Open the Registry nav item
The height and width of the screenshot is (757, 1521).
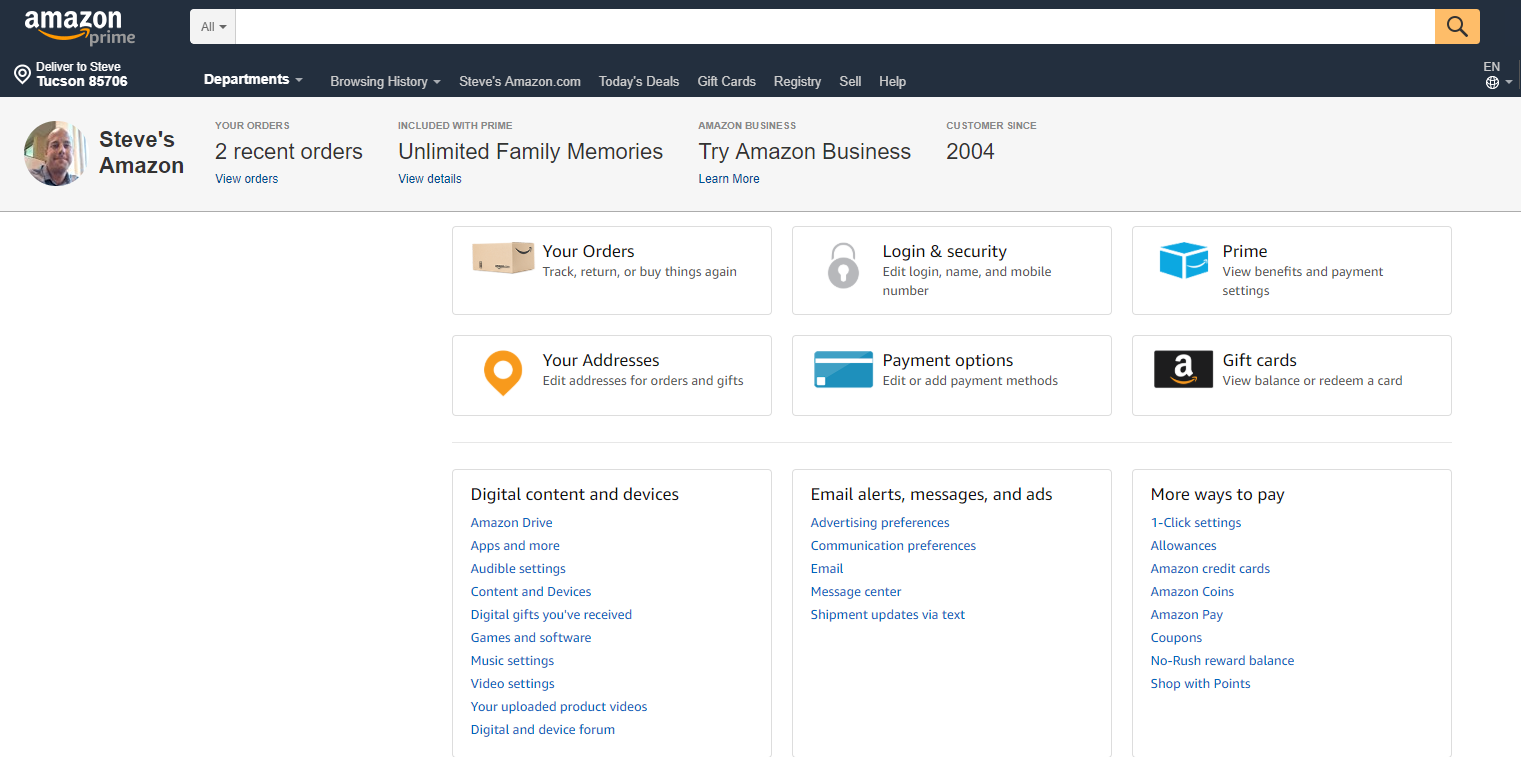click(797, 82)
